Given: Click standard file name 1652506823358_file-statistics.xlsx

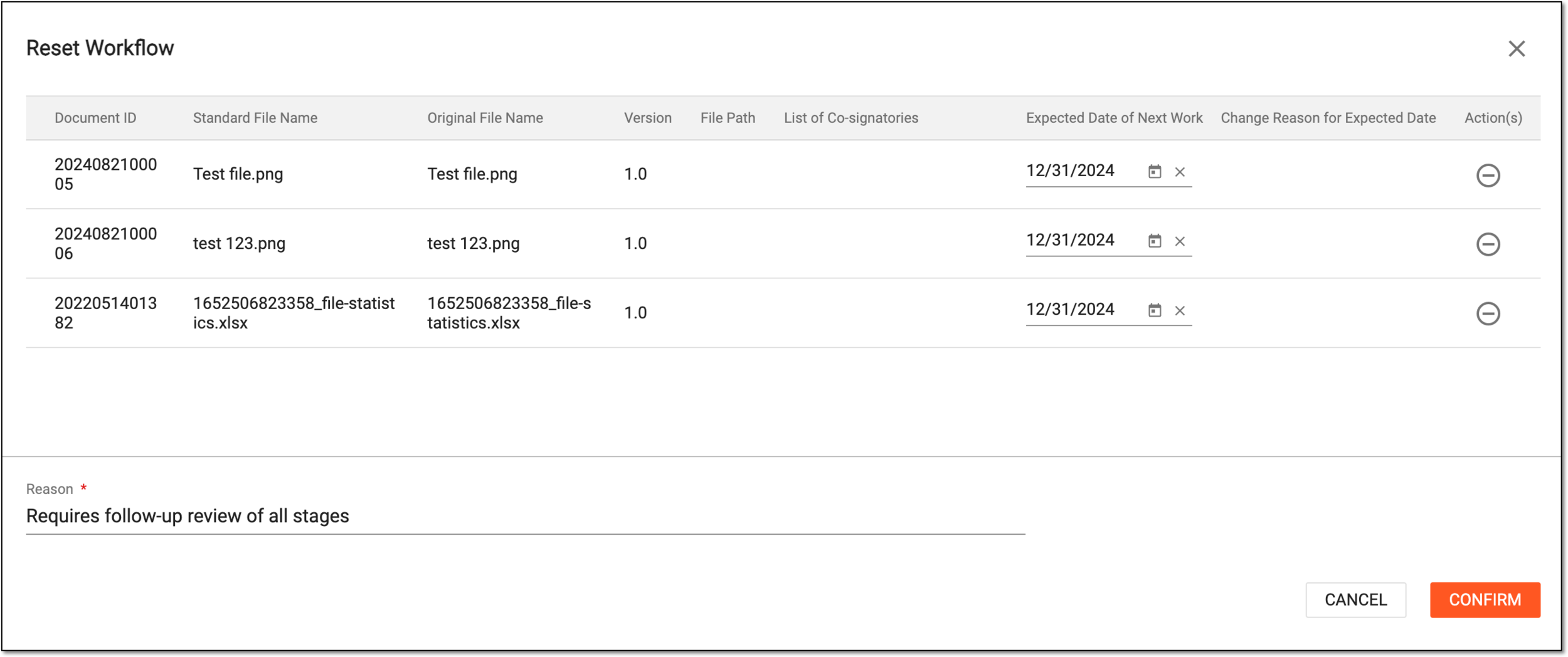Looking at the screenshot, I should tap(294, 313).
